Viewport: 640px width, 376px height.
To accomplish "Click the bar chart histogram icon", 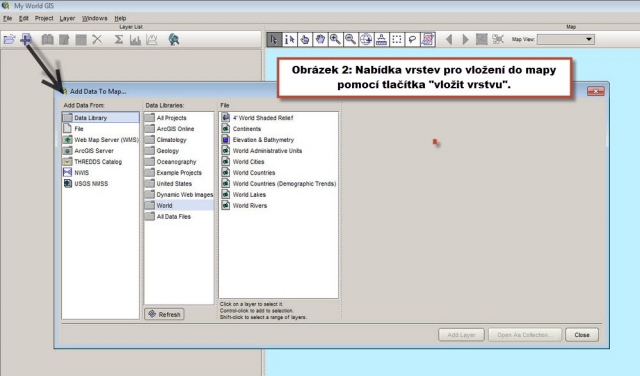I will [x=135, y=39].
